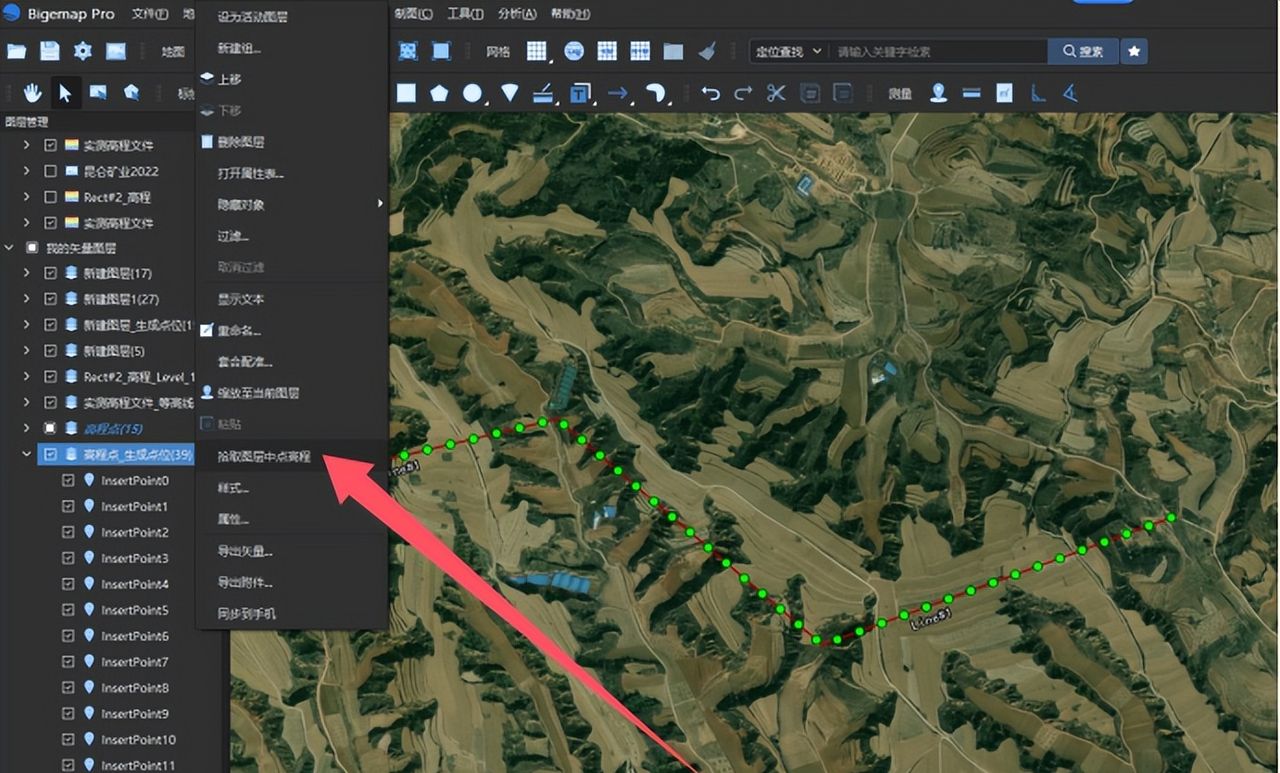Image resolution: width=1280 pixels, height=773 pixels.
Task: Click the star favorites button
Action: [1134, 51]
